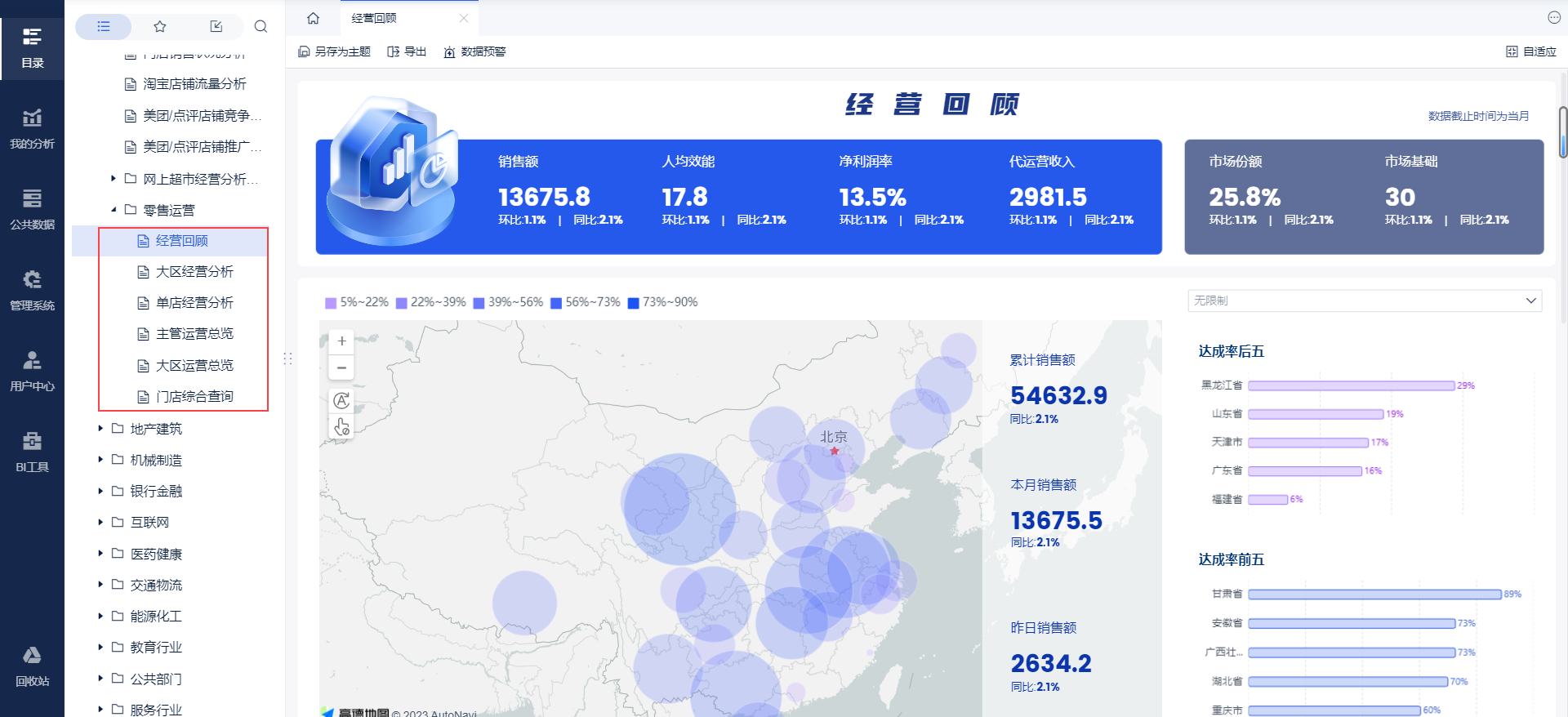Toggle the 39%~56% legend item
1568x717 pixels.
pos(508,302)
